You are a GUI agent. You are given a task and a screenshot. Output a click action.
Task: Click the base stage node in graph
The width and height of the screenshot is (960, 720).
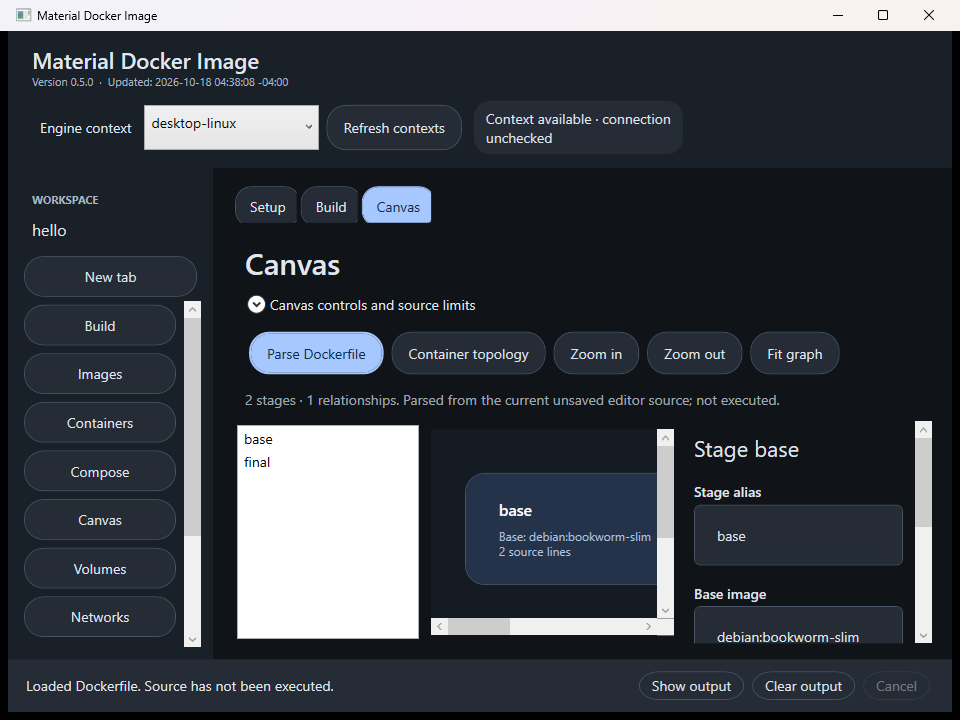tap(561, 529)
